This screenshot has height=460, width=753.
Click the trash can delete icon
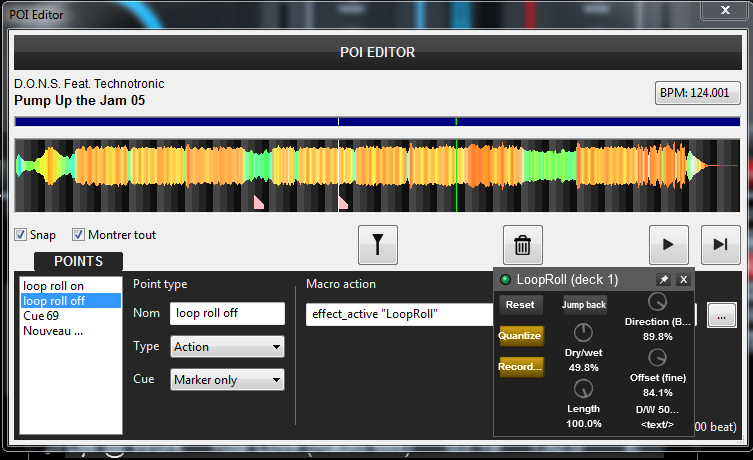pyautogui.click(x=522, y=244)
